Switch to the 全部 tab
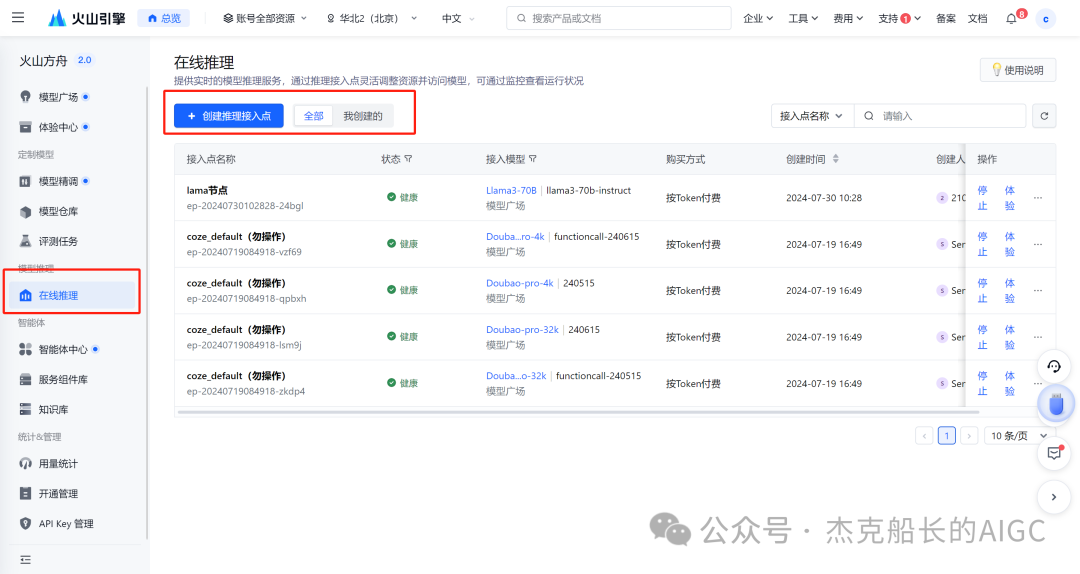The height and width of the screenshot is (574, 1080). pyautogui.click(x=313, y=116)
